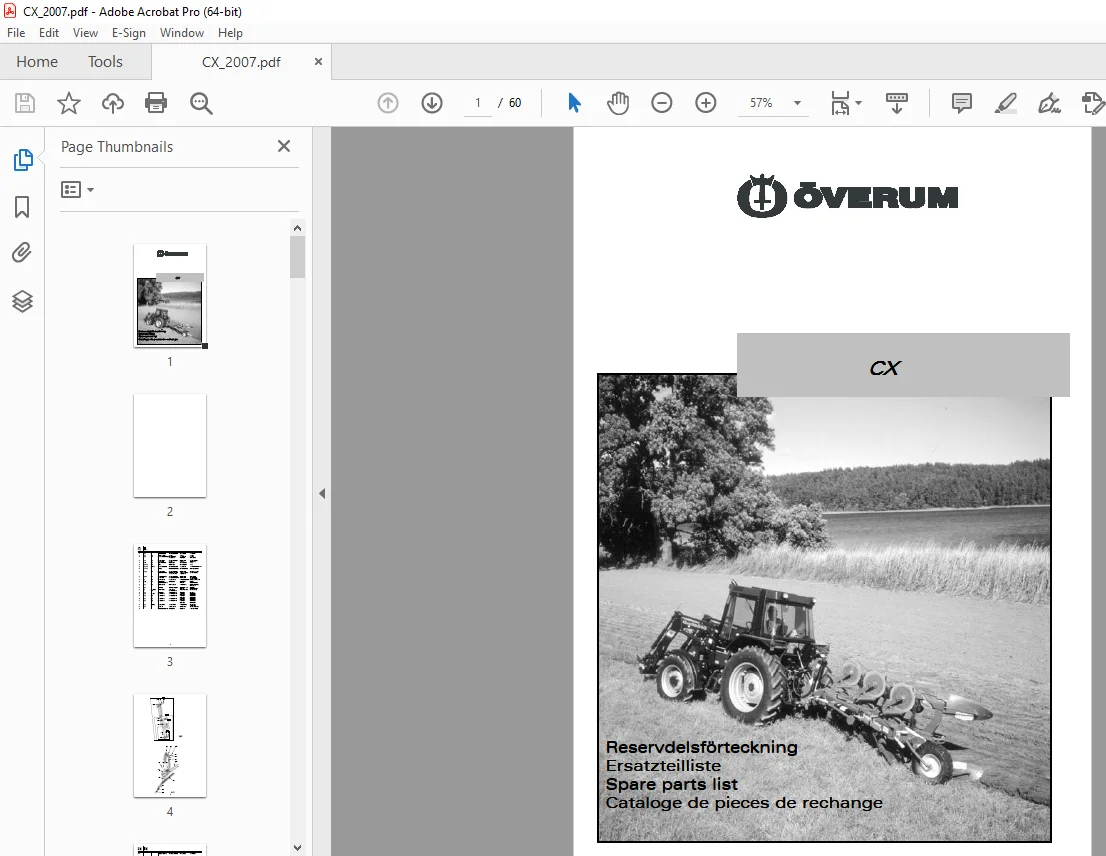Open the thumbnails options dropdown
The image size is (1106, 856).
click(x=78, y=190)
